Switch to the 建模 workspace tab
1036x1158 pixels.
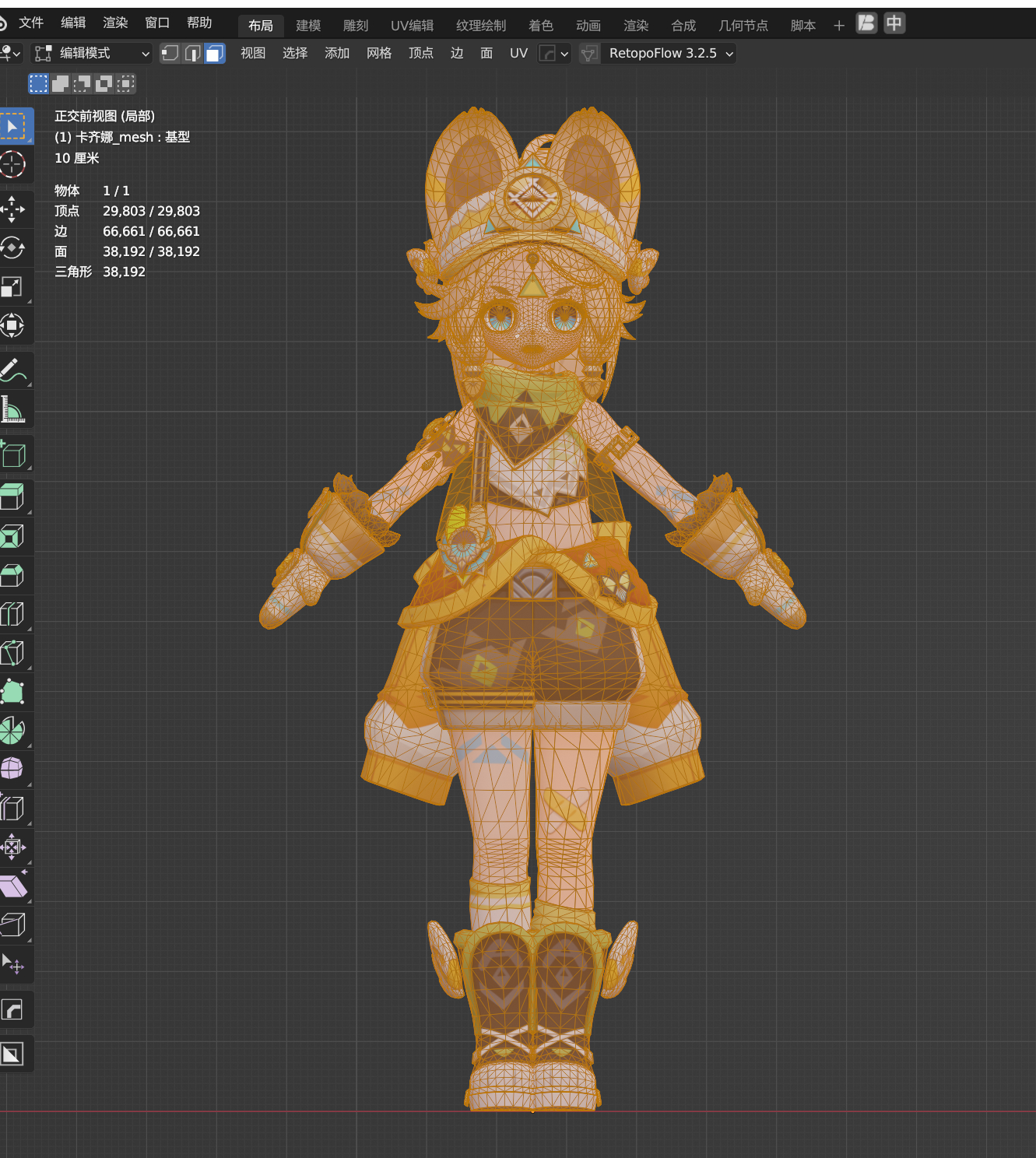308,26
